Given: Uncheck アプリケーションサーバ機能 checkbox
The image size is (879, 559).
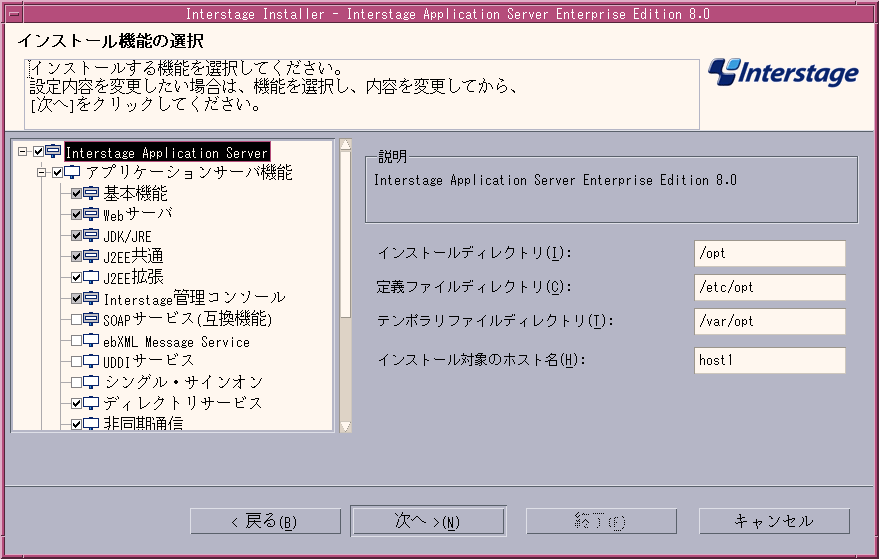Looking at the screenshot, I should (57, 172).
